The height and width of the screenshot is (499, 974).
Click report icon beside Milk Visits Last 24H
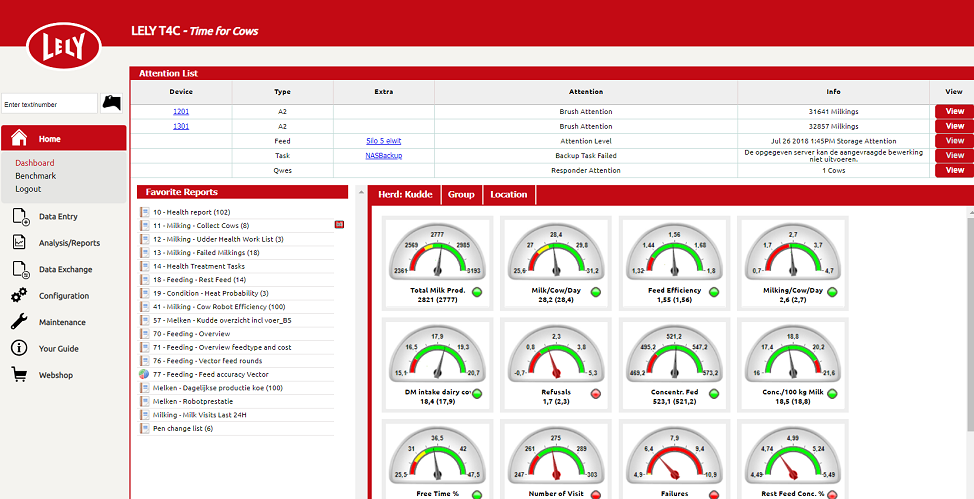(145, 414)
